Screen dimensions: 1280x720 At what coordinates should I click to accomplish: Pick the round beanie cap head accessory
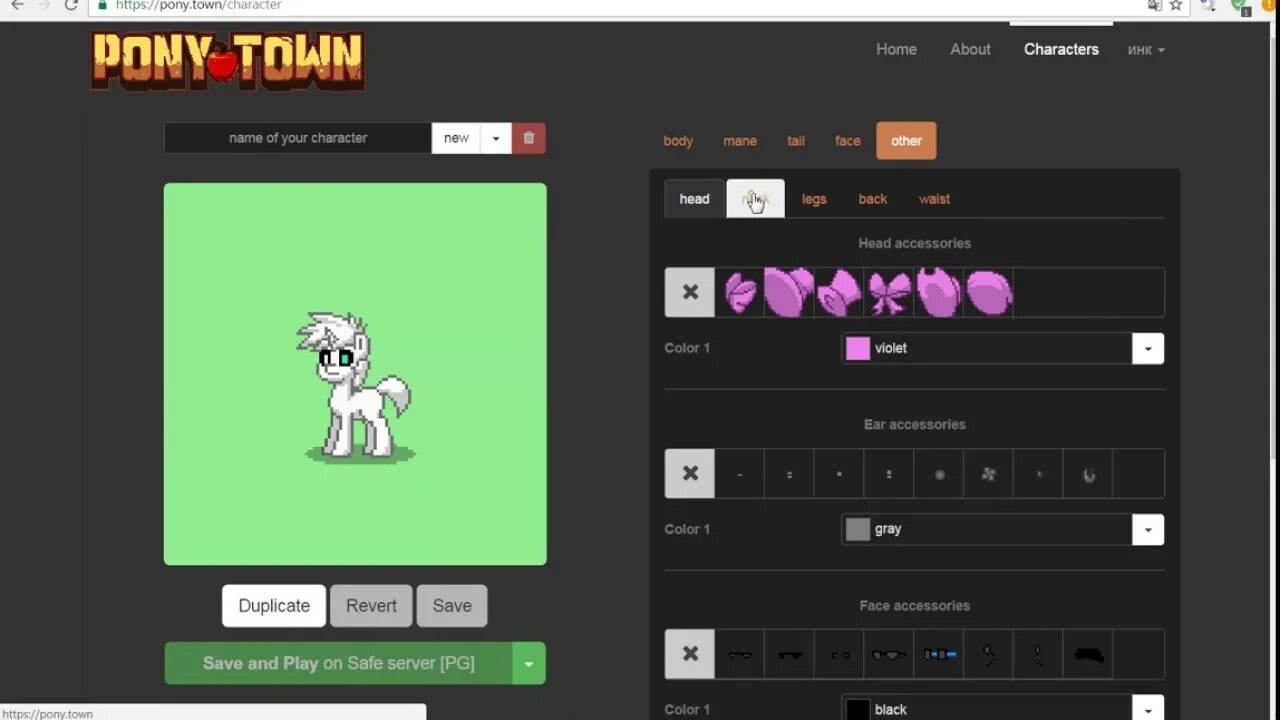coord(989,292)
